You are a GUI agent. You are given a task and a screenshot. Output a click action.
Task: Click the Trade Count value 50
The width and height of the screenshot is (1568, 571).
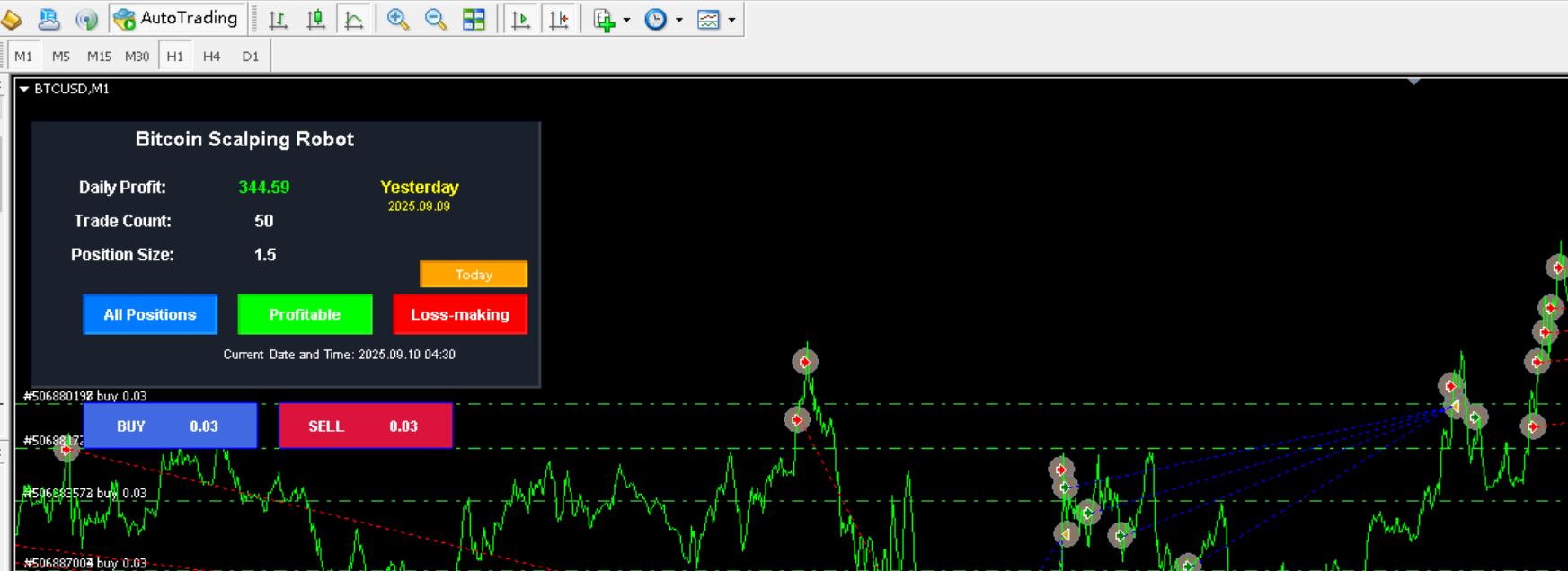264,221
